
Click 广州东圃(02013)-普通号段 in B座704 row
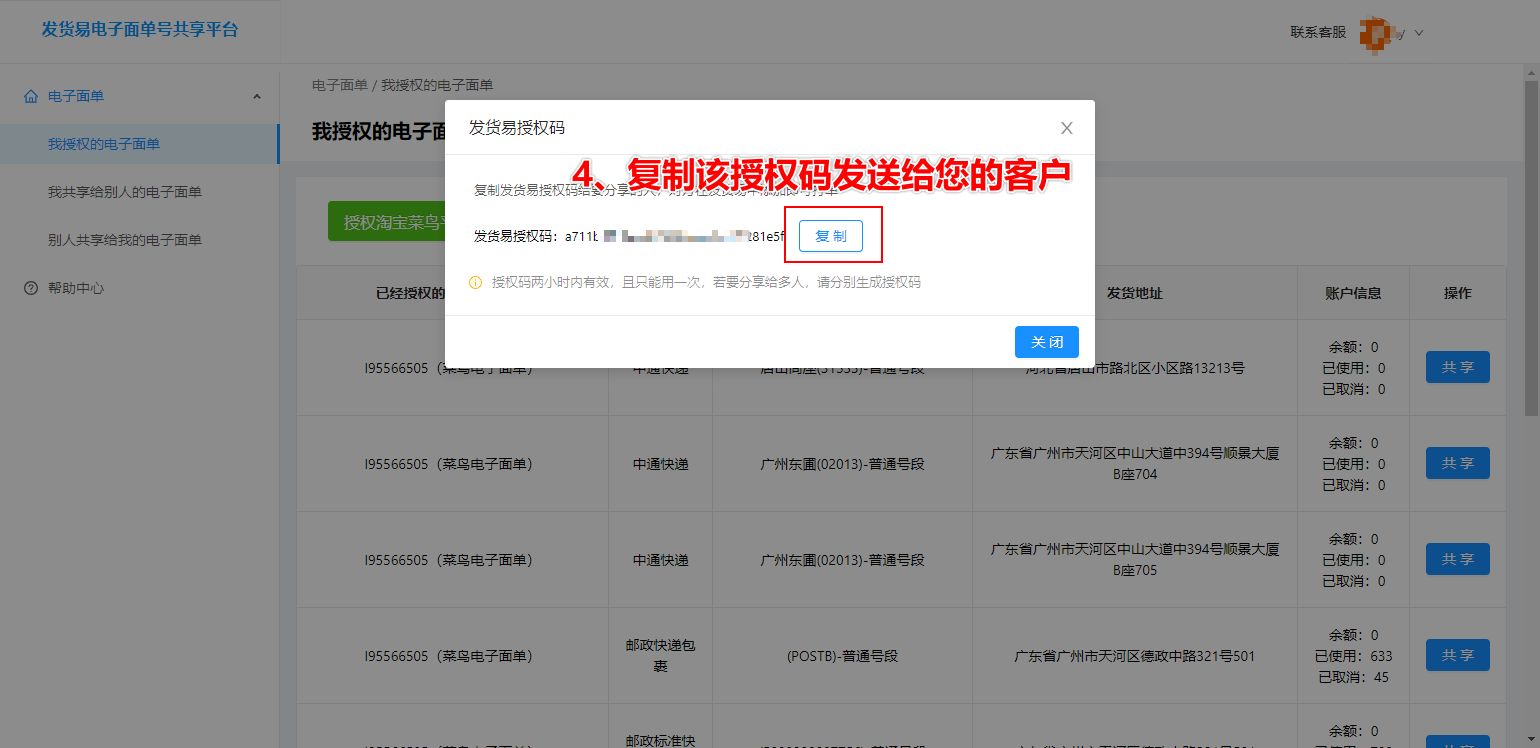[x=842, y=464]
